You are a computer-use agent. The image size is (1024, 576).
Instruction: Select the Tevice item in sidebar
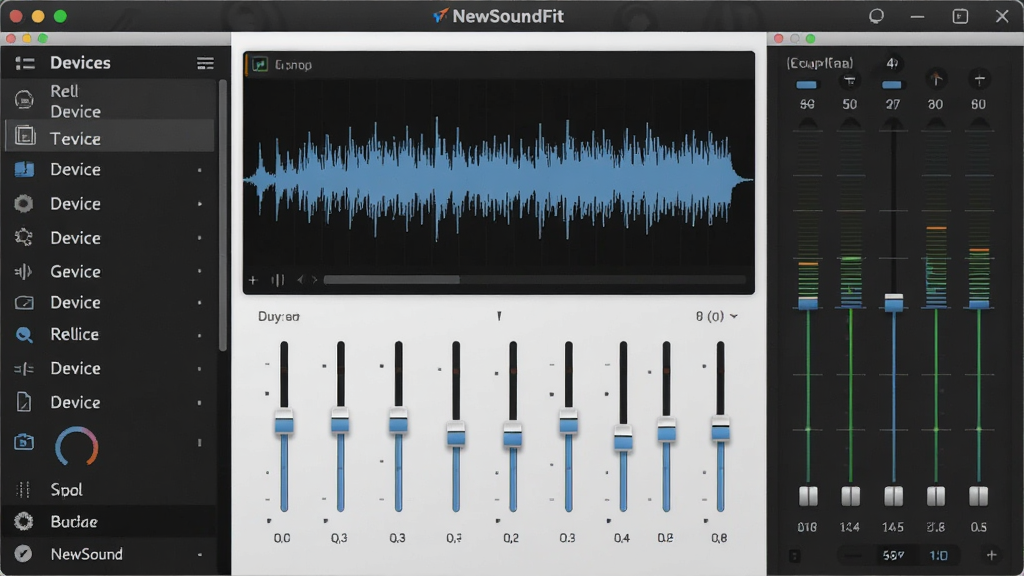coord(110,137)
